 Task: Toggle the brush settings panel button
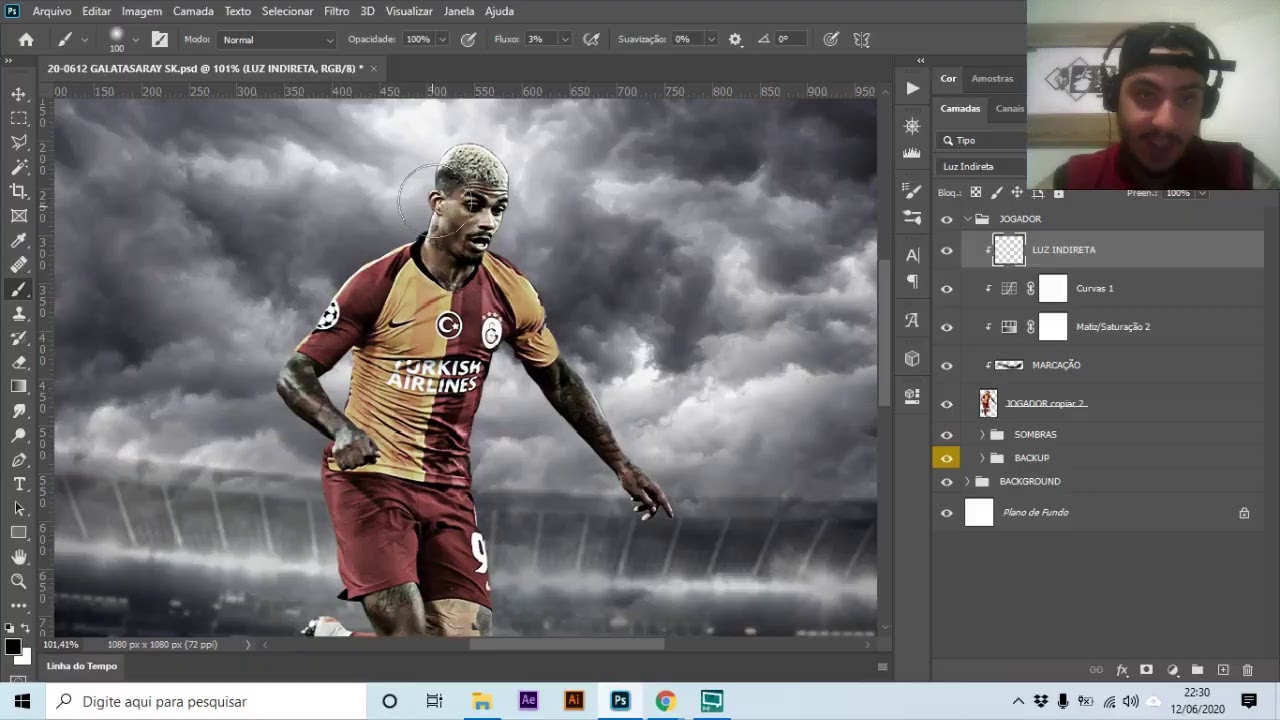(160, 39)
